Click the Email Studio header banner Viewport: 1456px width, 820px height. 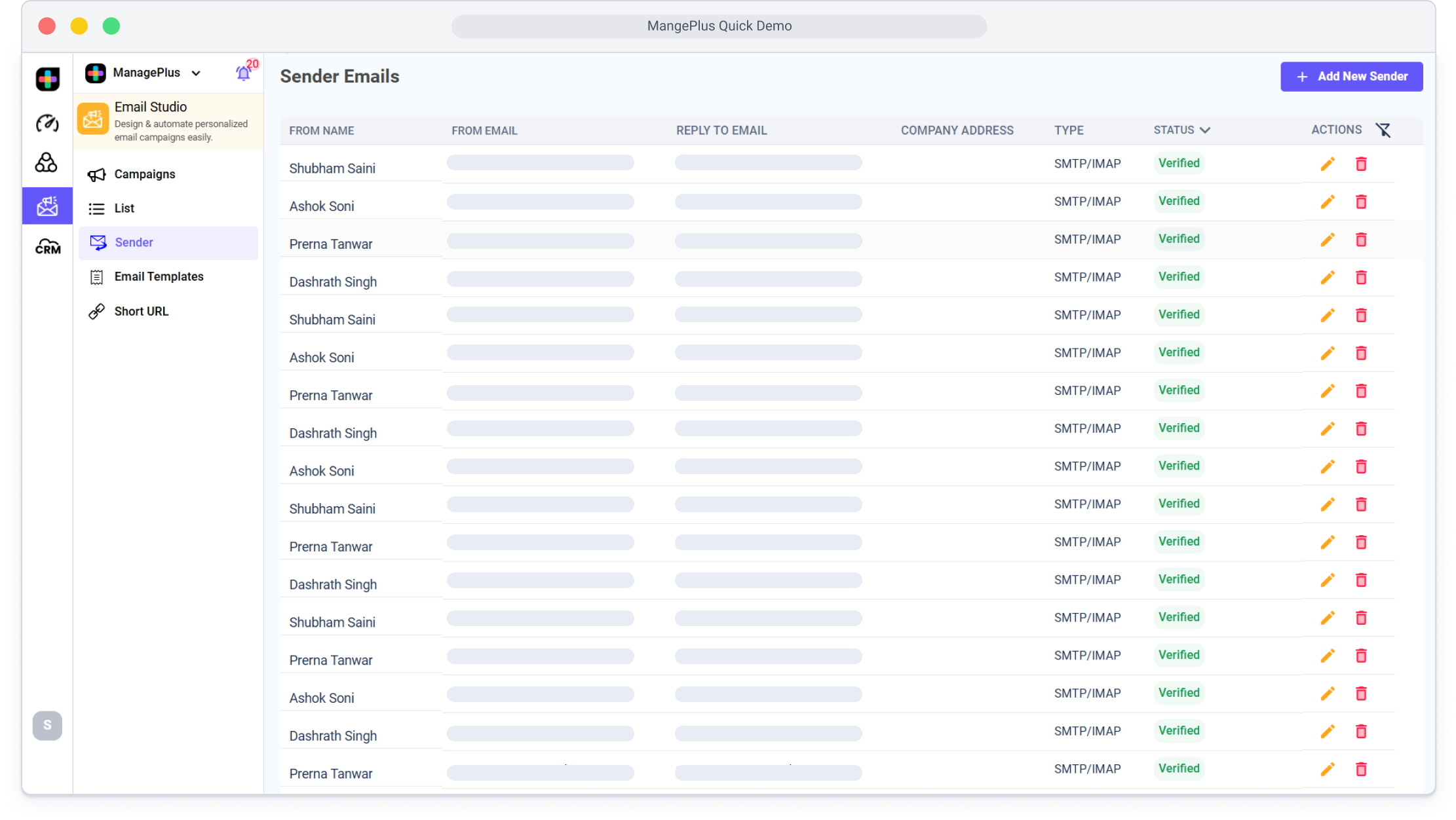168,121
